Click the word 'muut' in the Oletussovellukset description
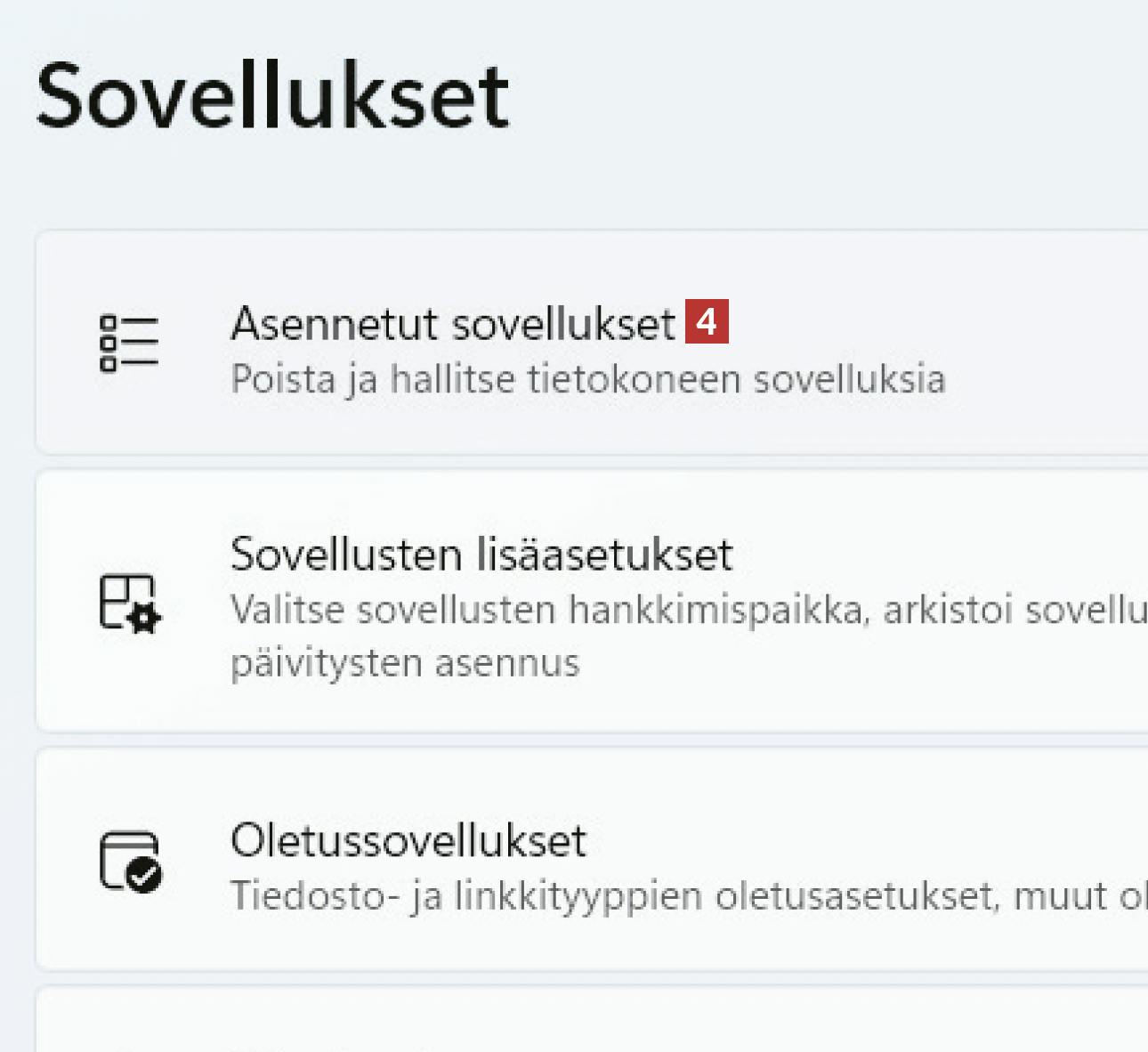Screen dimensions: 1148x1052 click(1060, 896)
